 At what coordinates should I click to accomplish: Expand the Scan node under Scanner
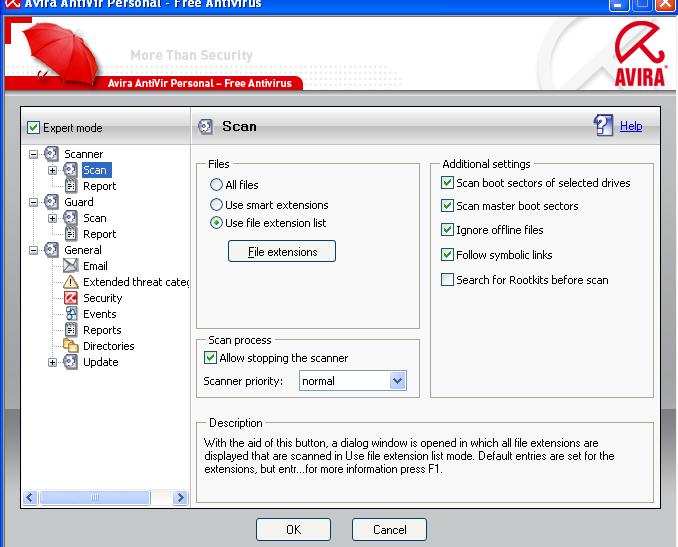click(x=52, y=170)
